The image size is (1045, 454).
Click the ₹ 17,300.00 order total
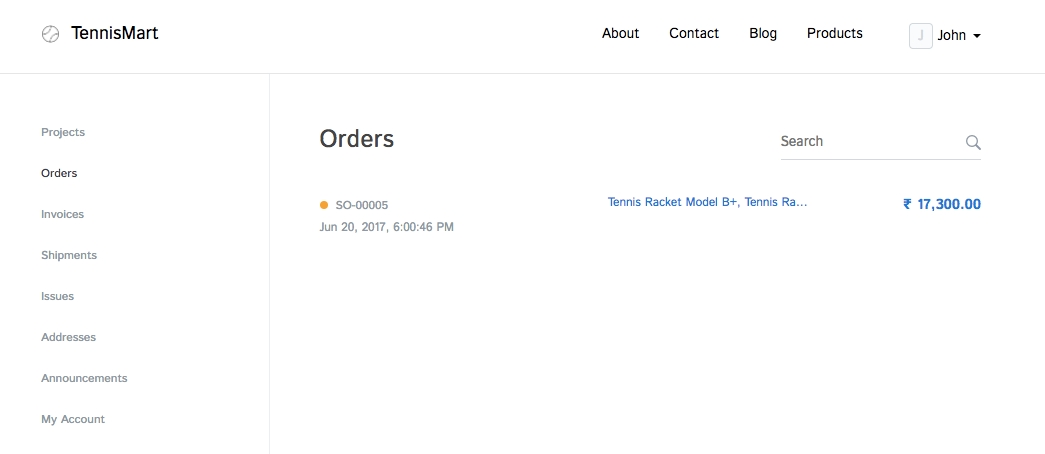(x=941, y=204)
